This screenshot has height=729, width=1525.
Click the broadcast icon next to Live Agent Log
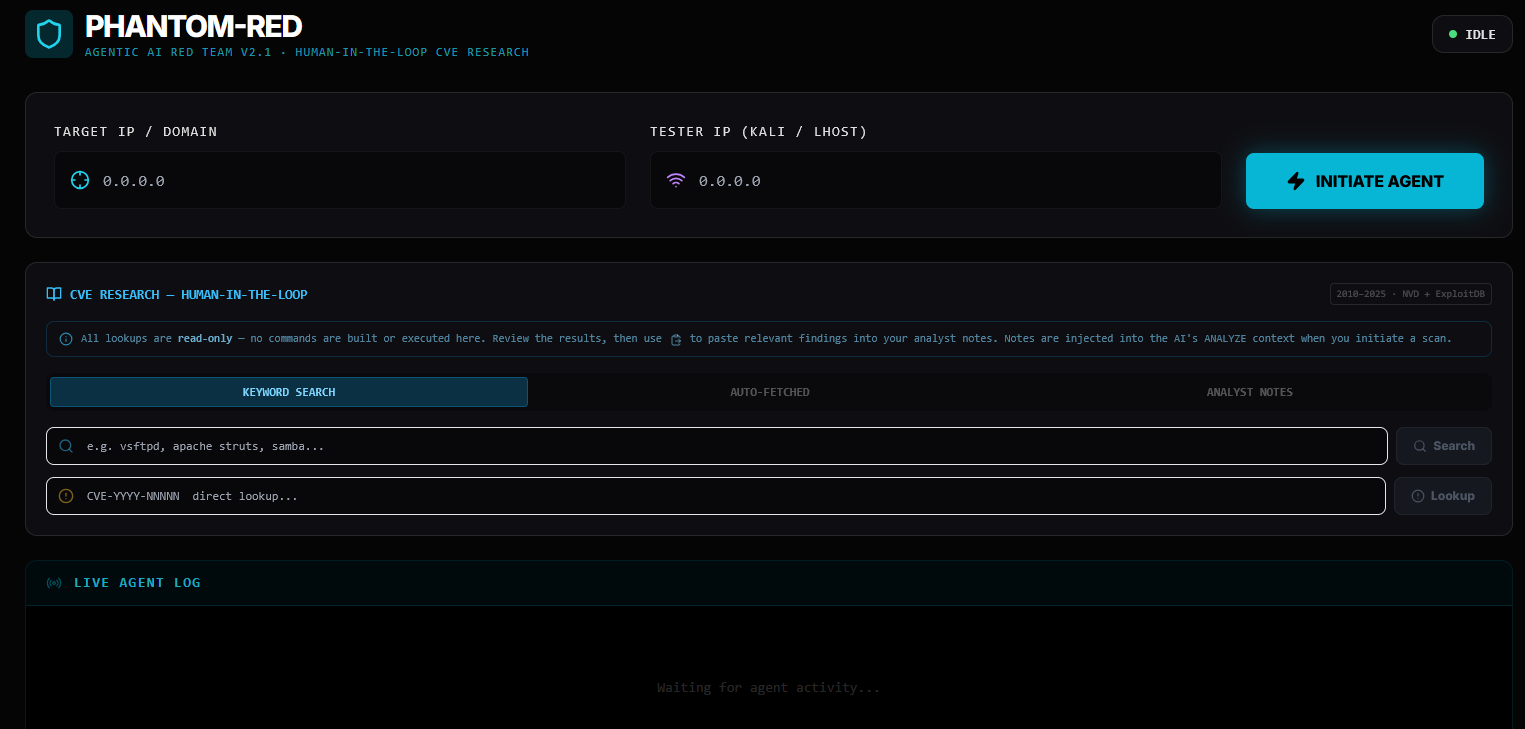point(54,583)
